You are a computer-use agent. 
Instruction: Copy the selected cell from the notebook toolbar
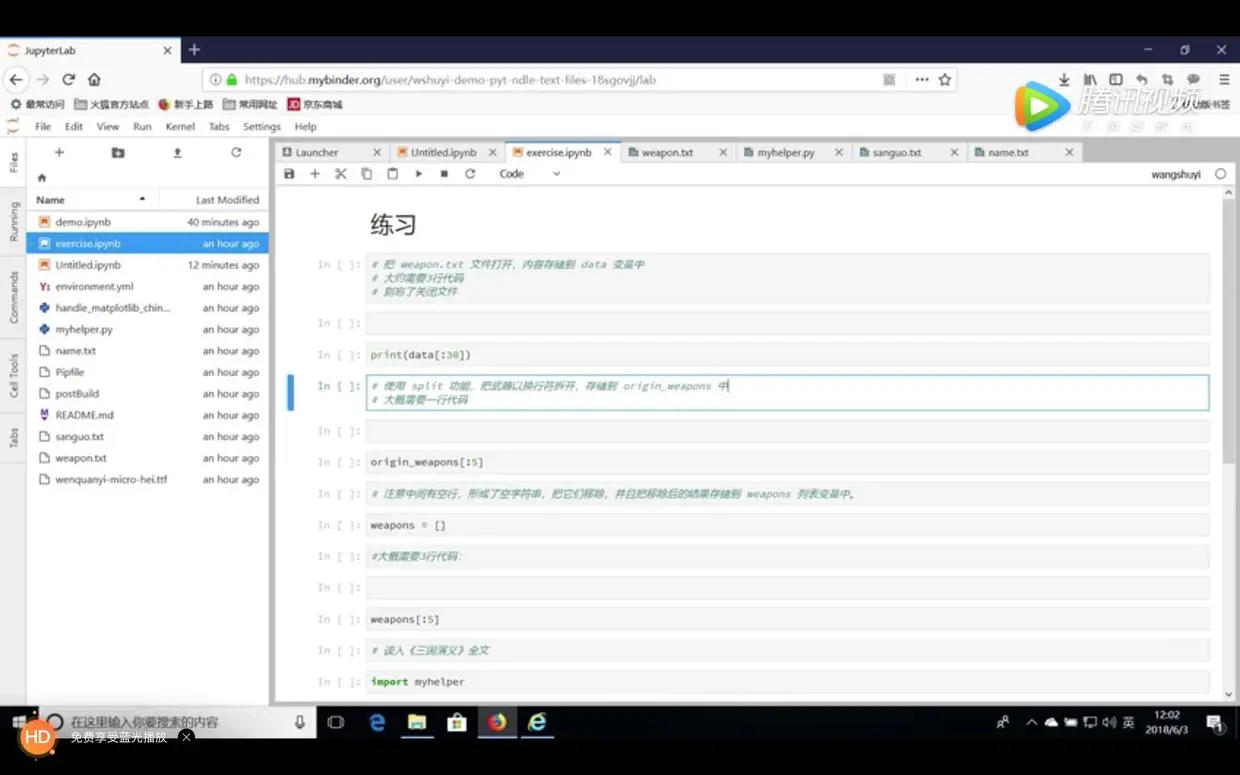(366, 174)
